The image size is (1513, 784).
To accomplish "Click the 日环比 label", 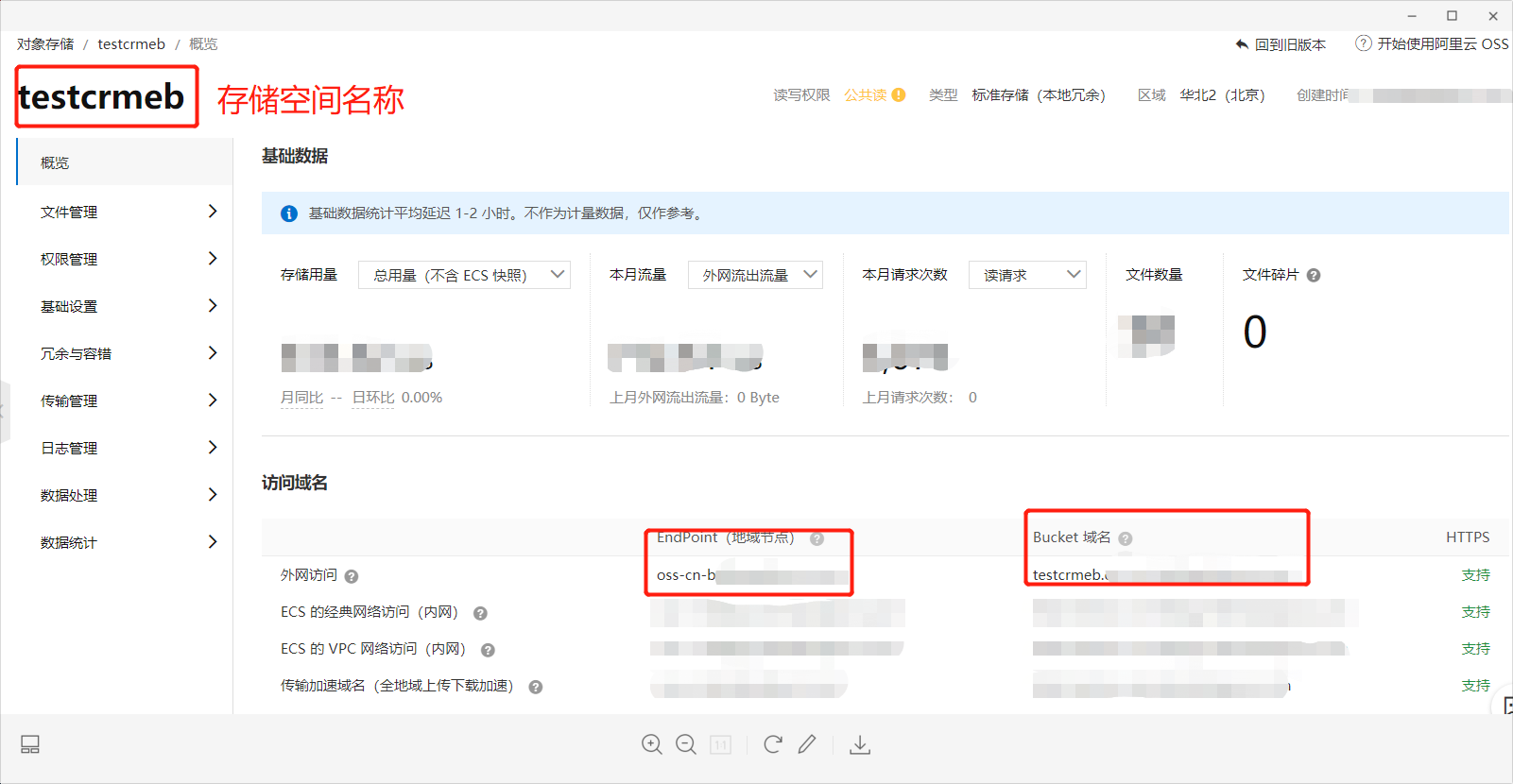I will coord(373,398).
